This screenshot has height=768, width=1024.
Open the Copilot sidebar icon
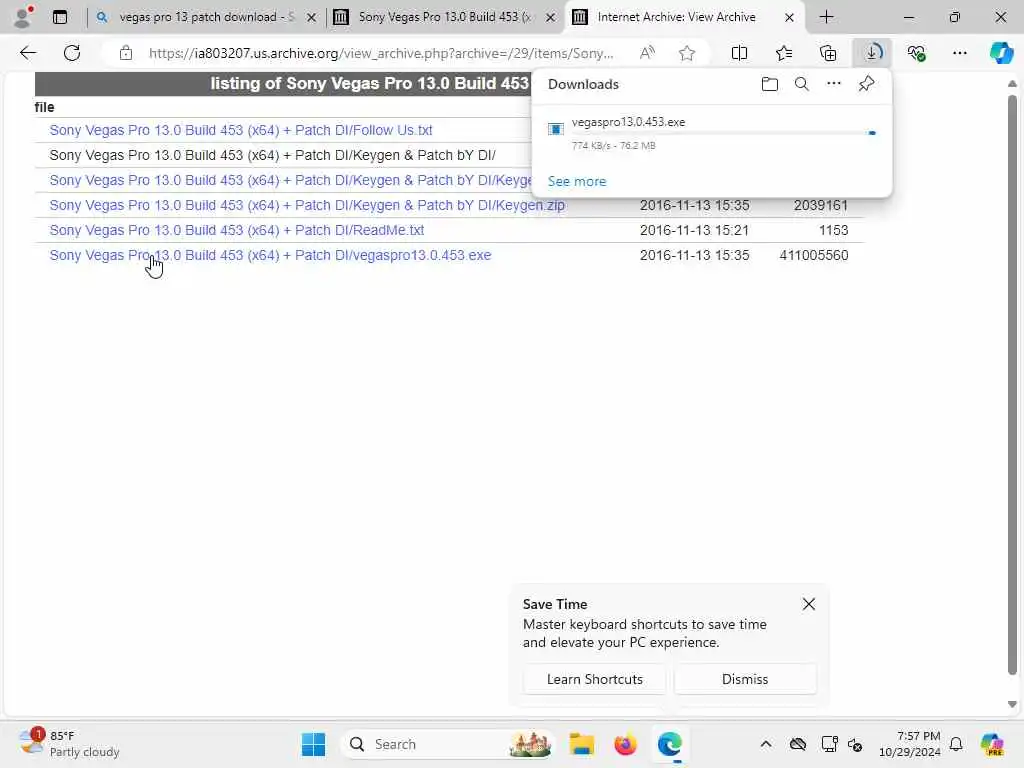coord(1001,53)
